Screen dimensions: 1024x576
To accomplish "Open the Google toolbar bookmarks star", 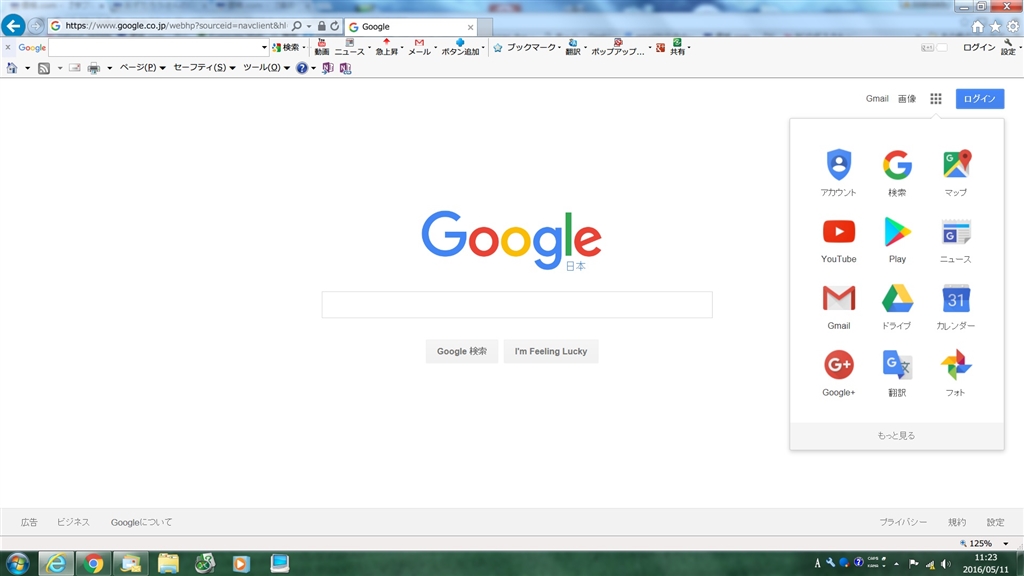I will click(x=498, y=48).
